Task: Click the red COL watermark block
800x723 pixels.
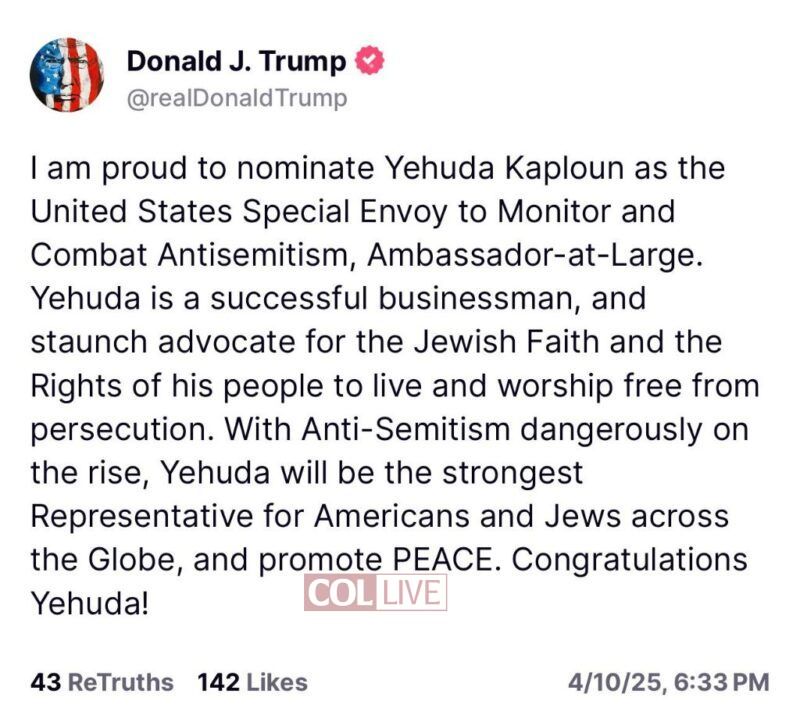Action: 341,593
